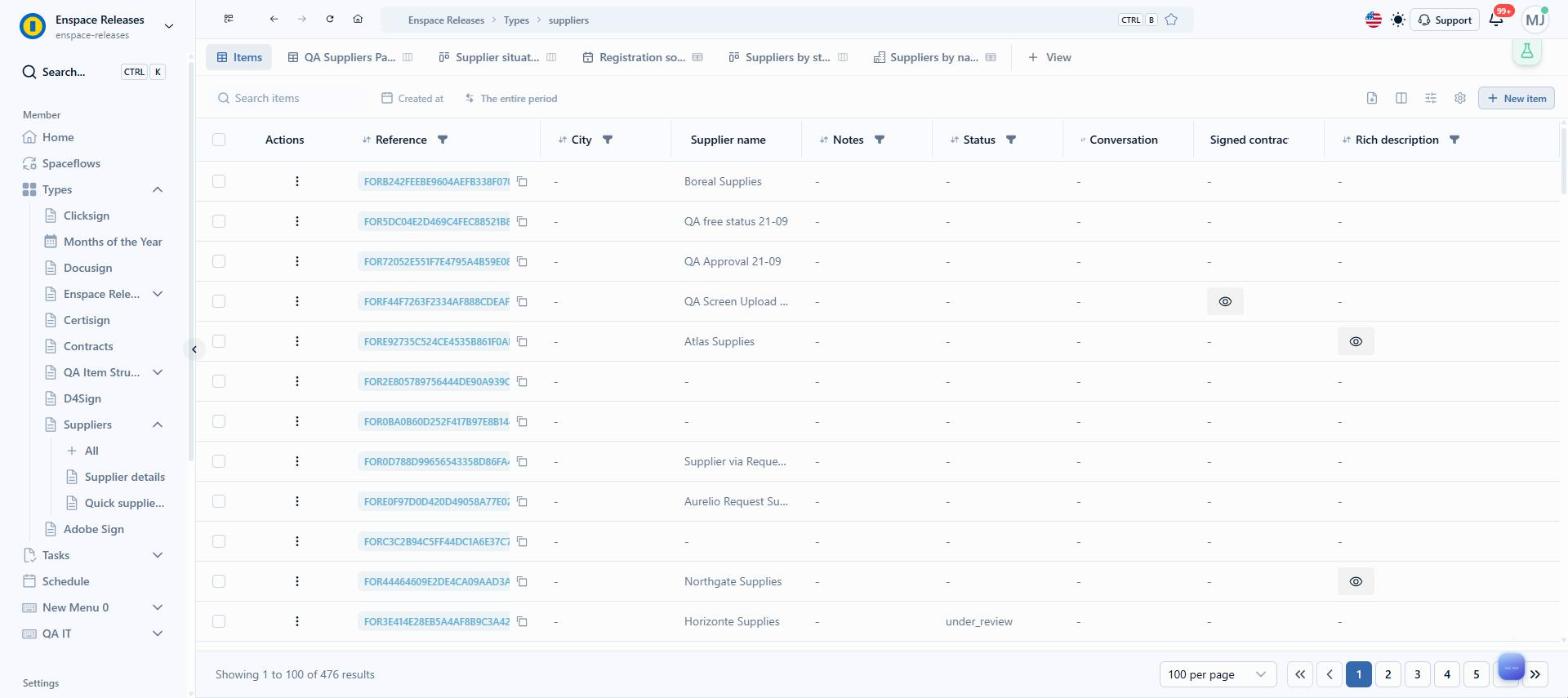Reload the page with refresh icon

coord(330,19)
